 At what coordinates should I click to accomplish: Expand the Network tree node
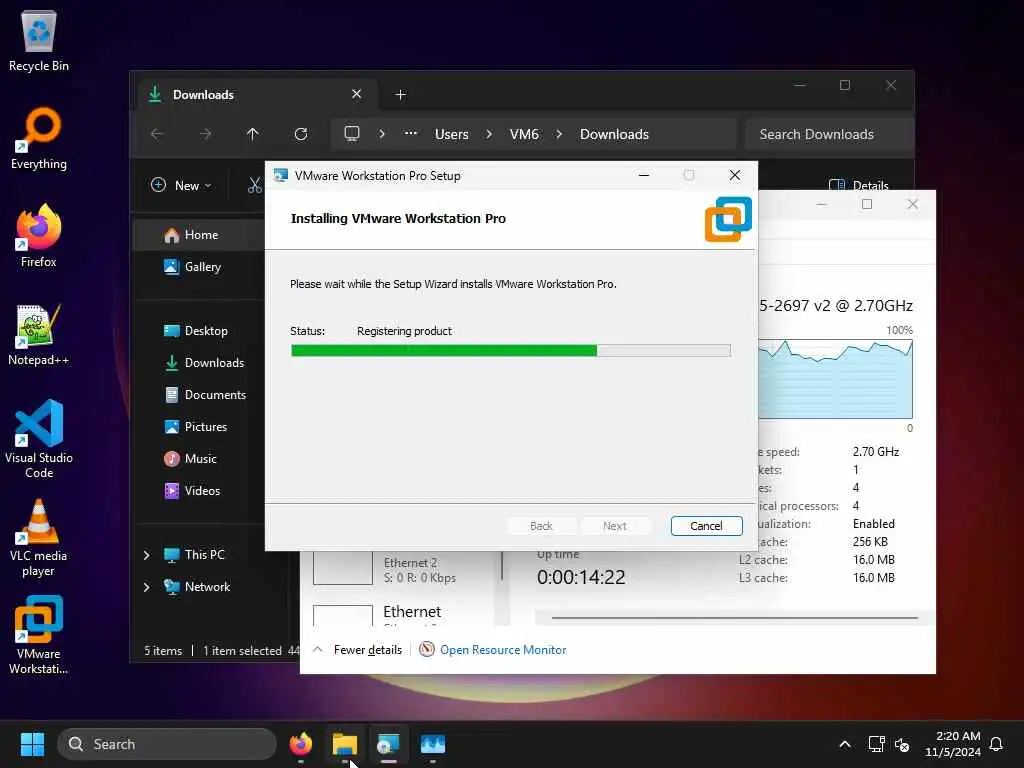click(x=146, y=587)
